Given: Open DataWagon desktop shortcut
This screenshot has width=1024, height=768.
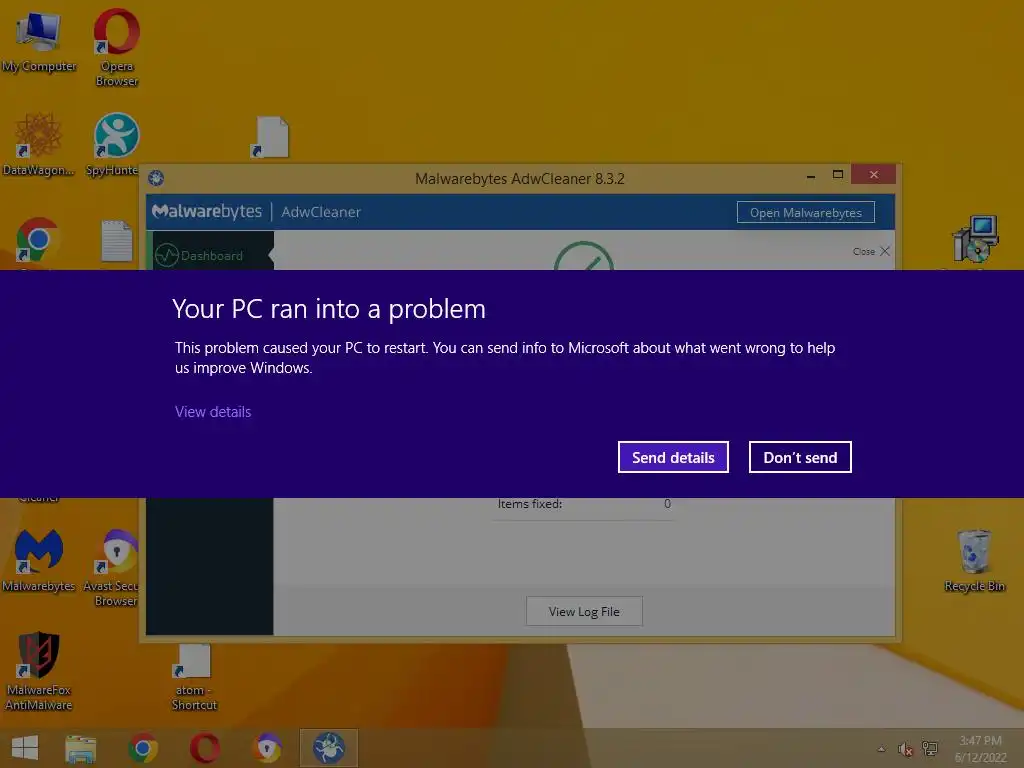Looking at the screenshot, I should click(x=39, y=145).
